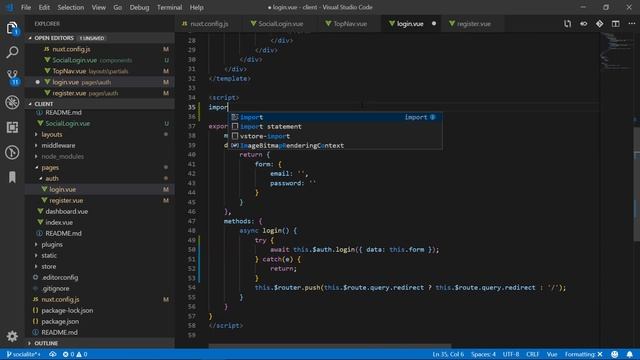Collapse the pages folder
The image size is (640, 360).
(36, 167)
